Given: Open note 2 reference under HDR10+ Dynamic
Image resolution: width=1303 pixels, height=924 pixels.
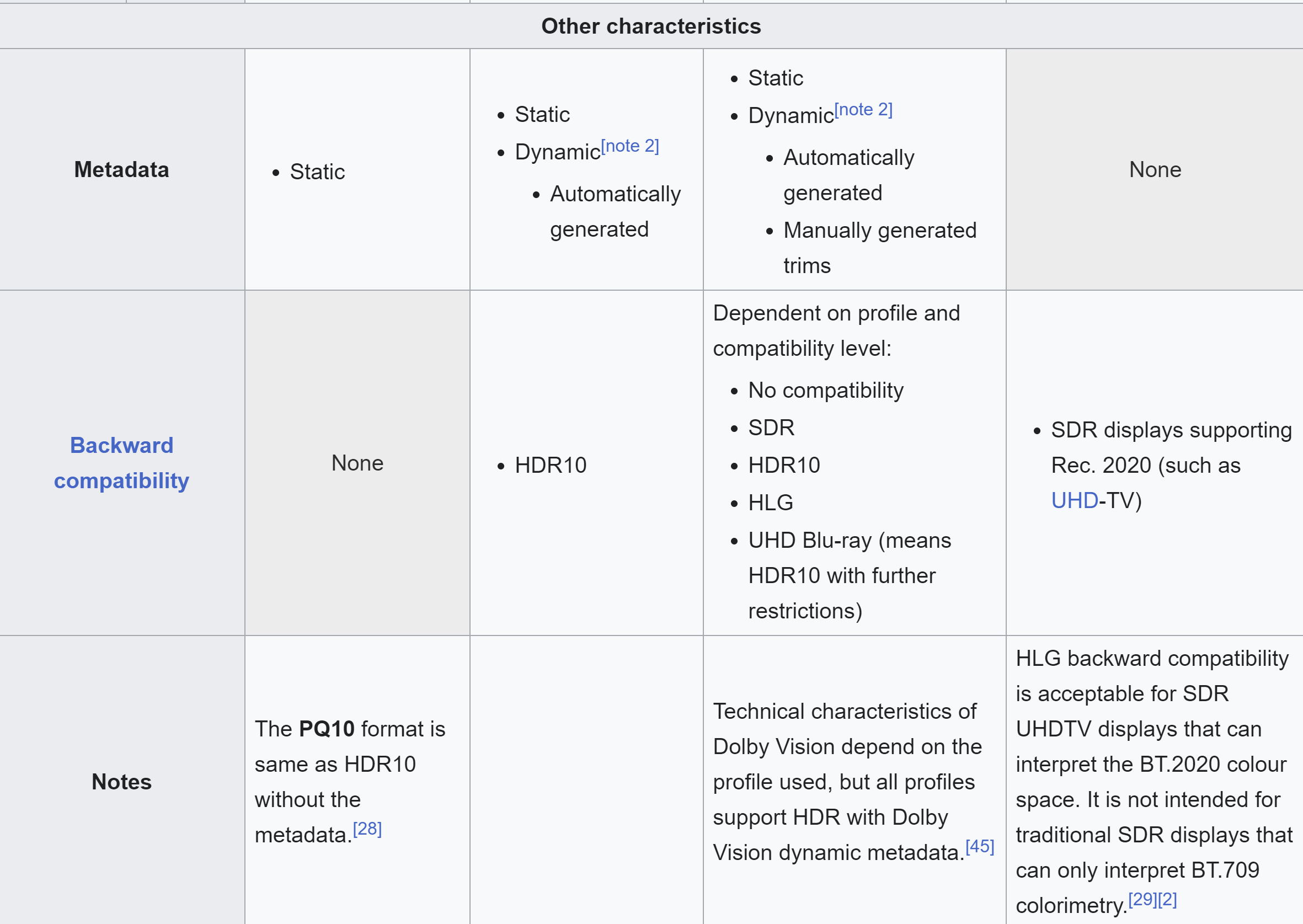Looking at the screenshot, I should pyautogui.click(x=630, y=146).
